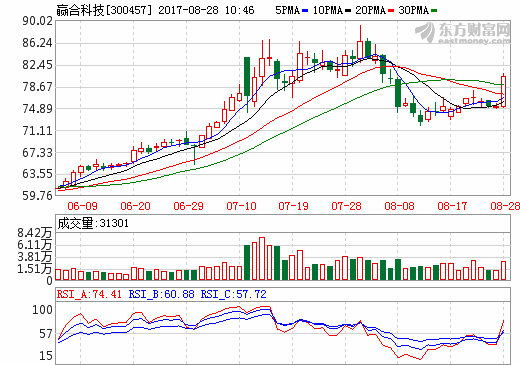
Task: Click the tallest red bar in volume chart
Action: (x=262, y=258)
